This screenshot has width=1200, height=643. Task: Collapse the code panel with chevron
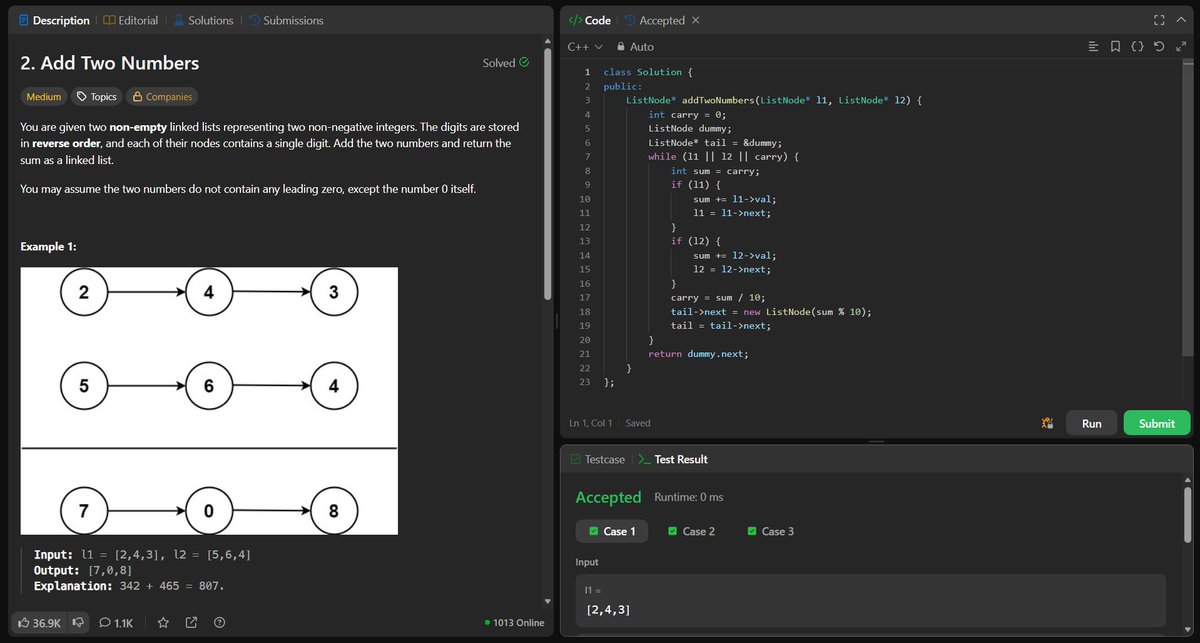1182,20
